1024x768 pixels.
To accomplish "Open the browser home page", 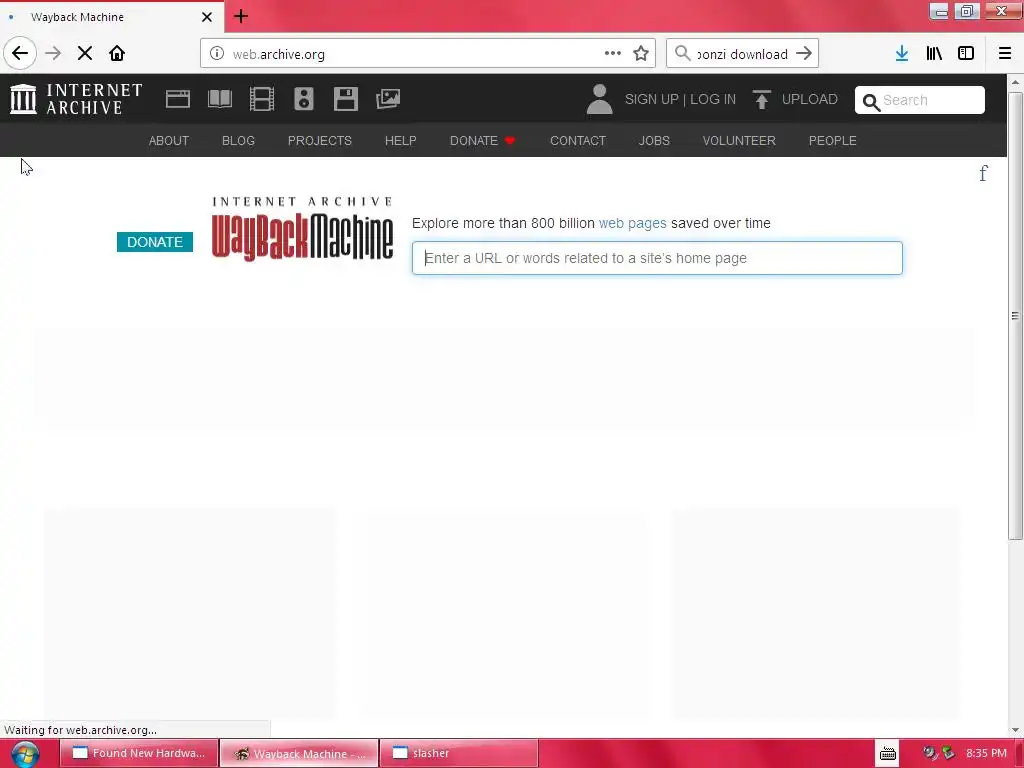I will tap(117, 54).
